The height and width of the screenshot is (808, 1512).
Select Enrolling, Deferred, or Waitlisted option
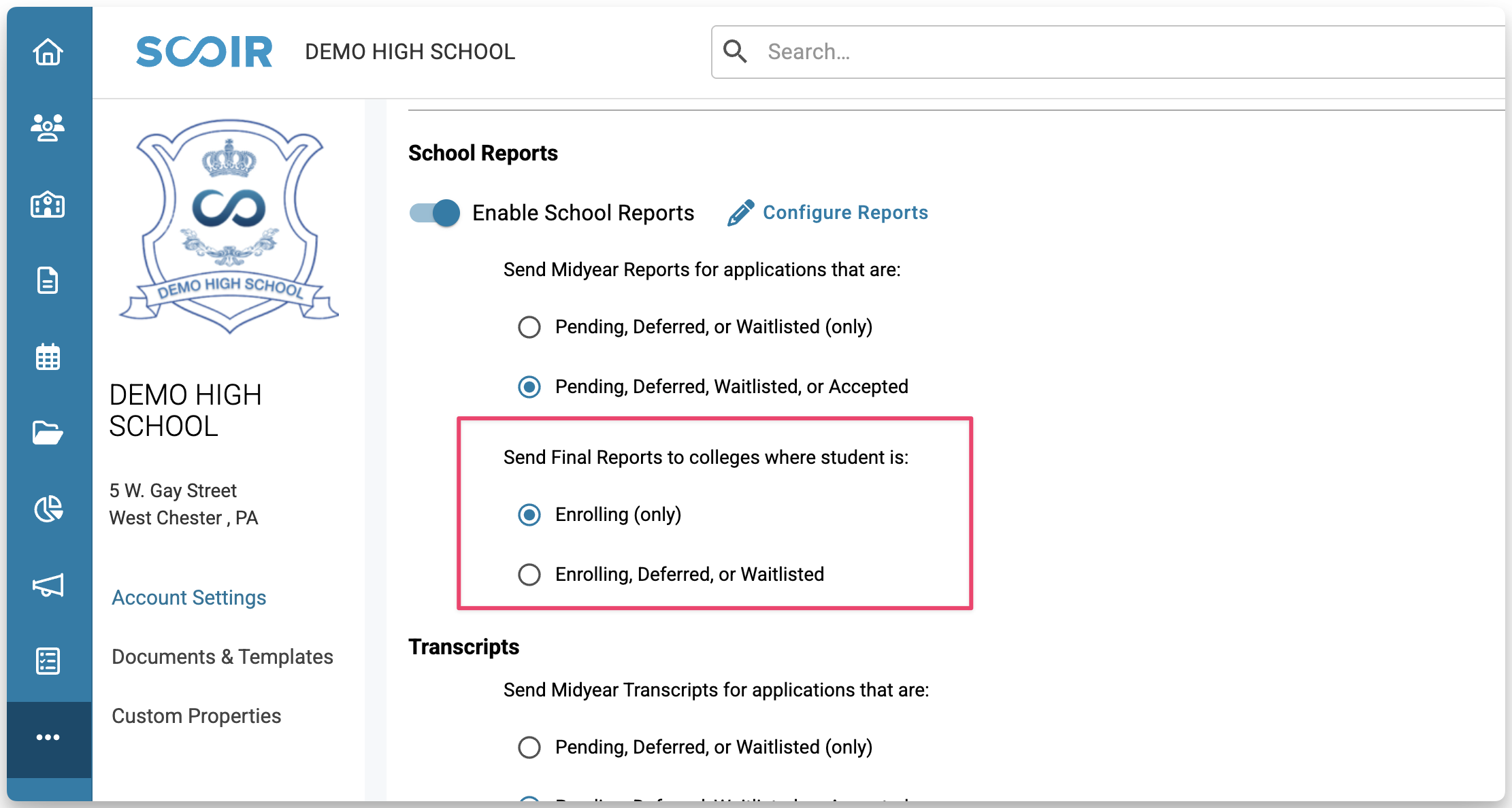coord(529,575)
